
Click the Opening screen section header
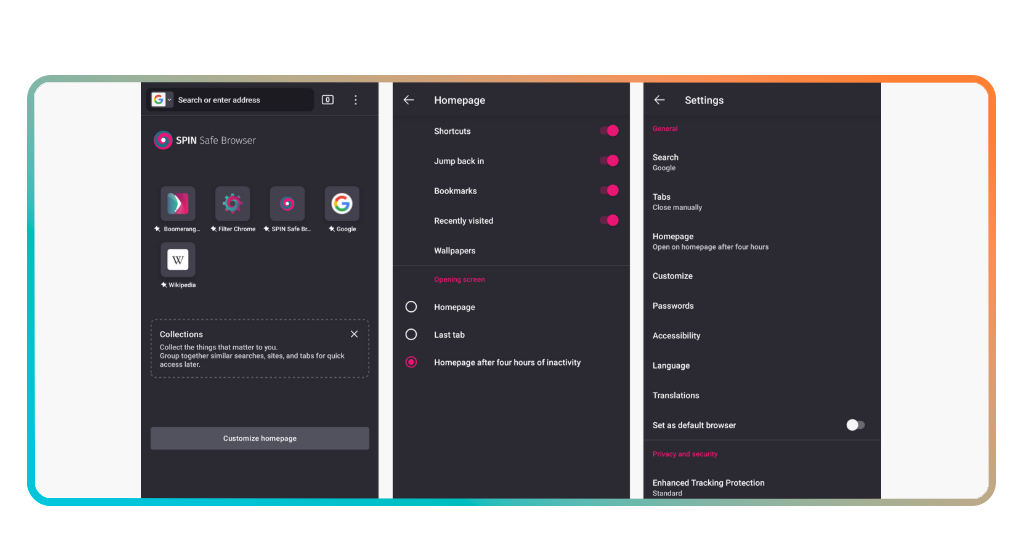coord(459,279)
